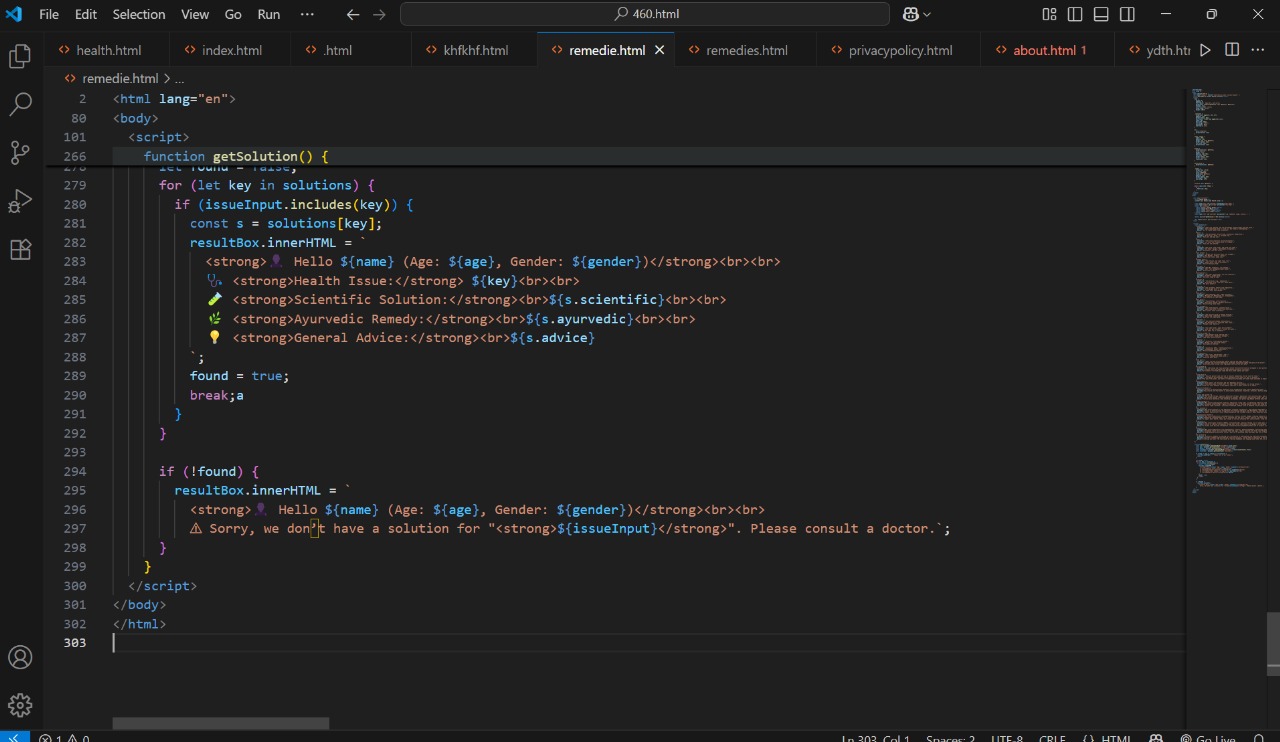Open the Accounts menu icon

pos(20,657)
